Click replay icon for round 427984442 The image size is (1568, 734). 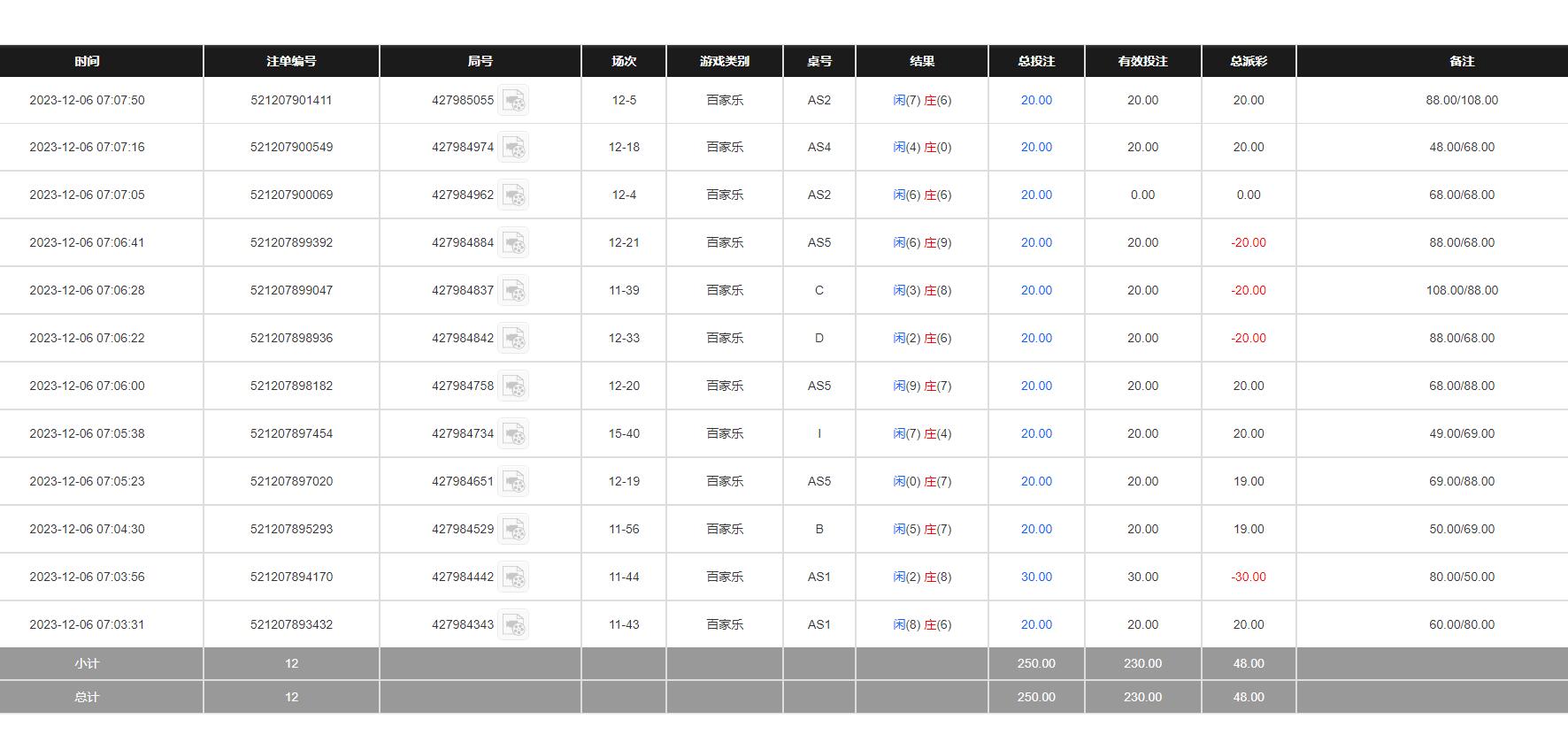(x=513, y=577)
